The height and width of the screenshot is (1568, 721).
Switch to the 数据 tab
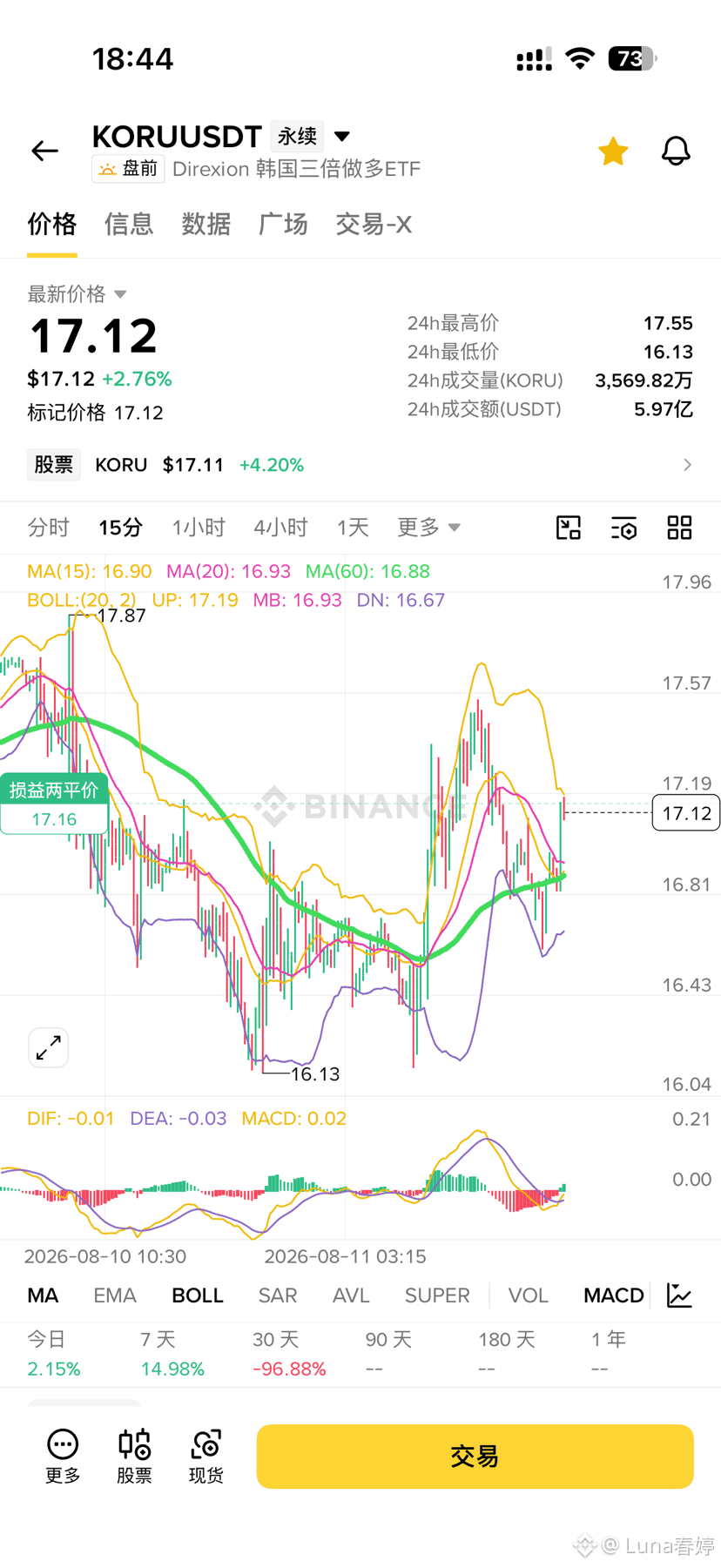[x=206, y=225]
